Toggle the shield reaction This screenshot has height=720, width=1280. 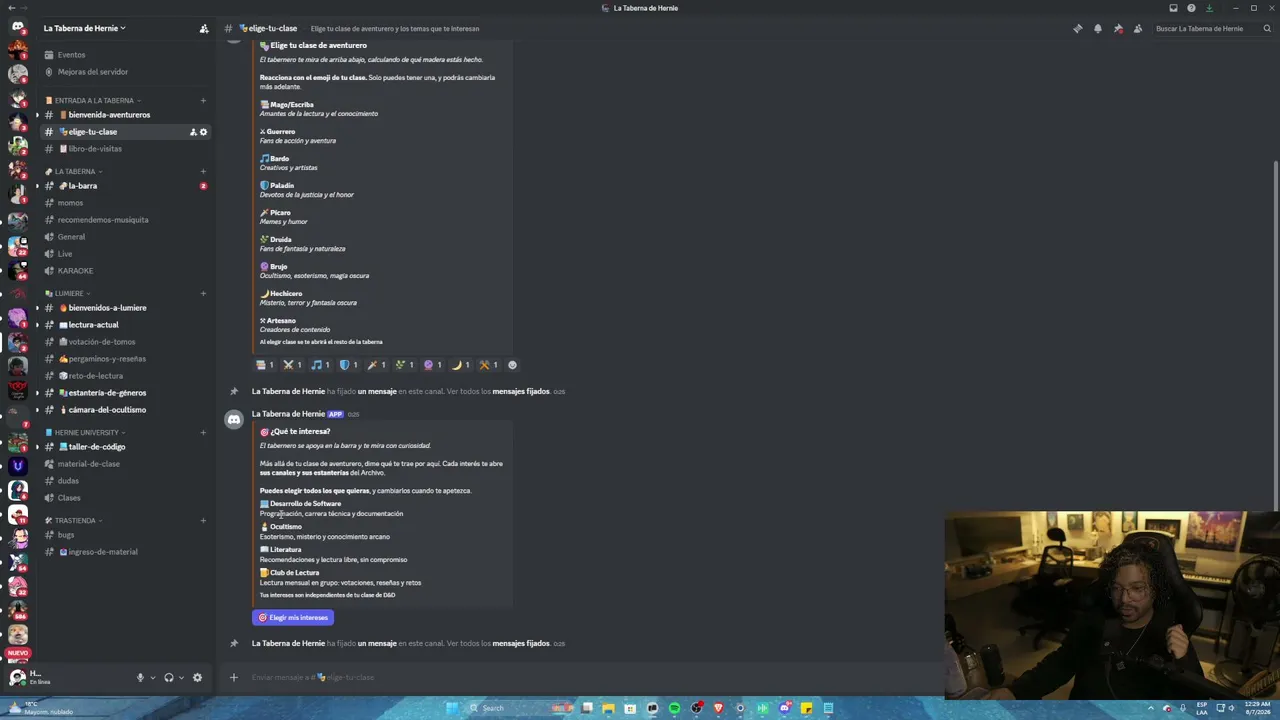pyautogui.click(x=348, y=365)
